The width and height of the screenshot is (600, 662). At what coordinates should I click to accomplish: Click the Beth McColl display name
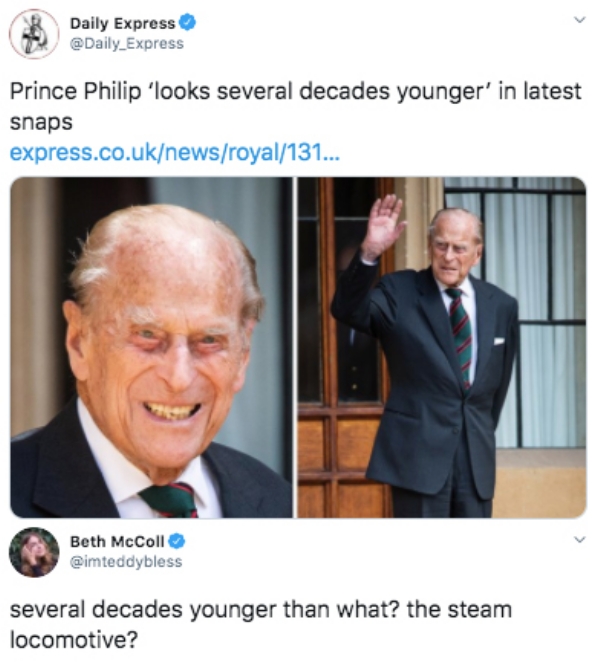tap(117, 541)
